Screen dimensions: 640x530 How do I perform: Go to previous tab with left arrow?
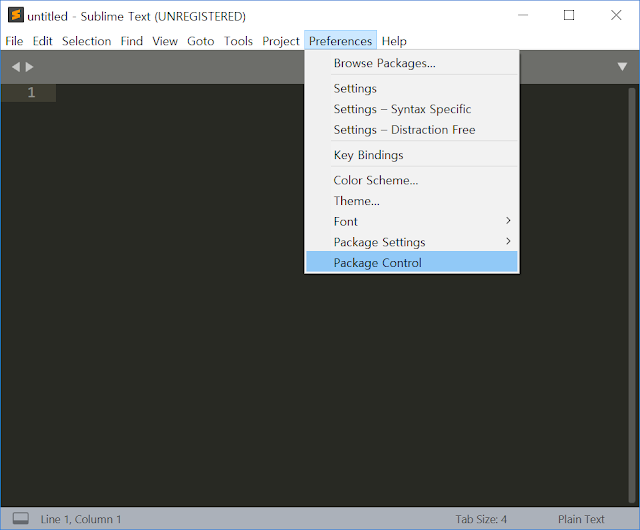coord(16,67)
